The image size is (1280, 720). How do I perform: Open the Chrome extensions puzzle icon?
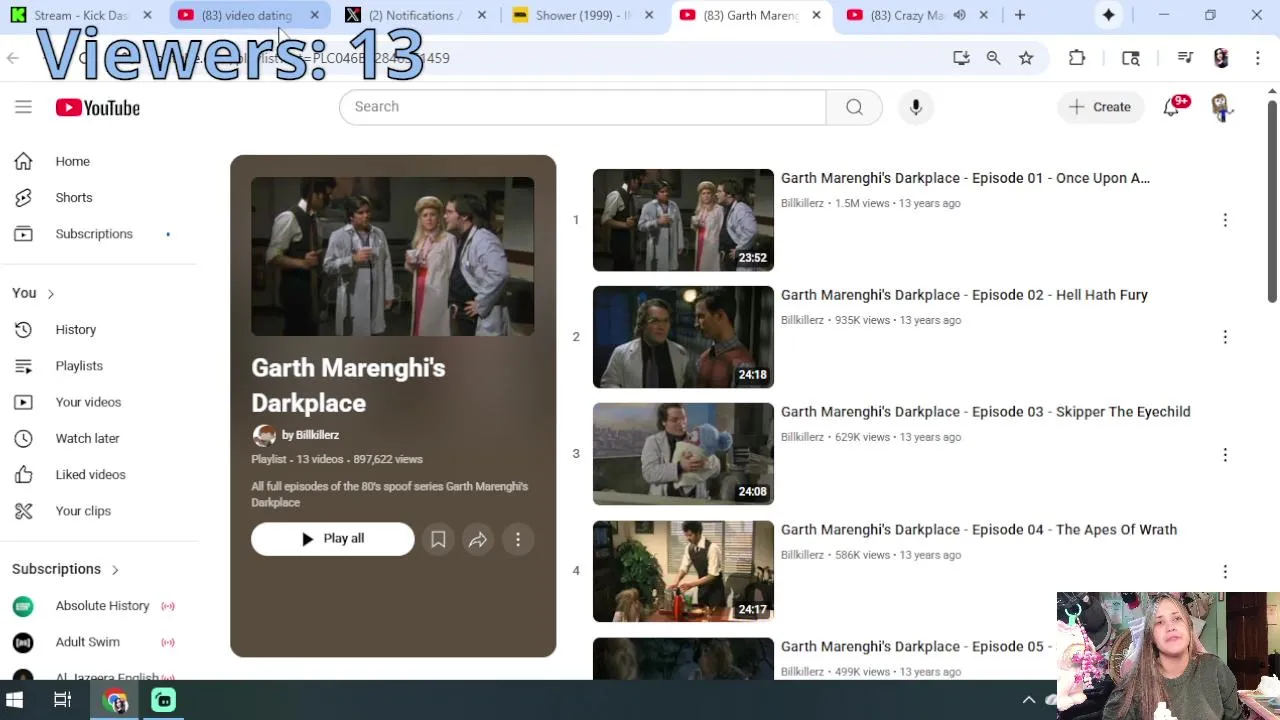(1077, 58)
